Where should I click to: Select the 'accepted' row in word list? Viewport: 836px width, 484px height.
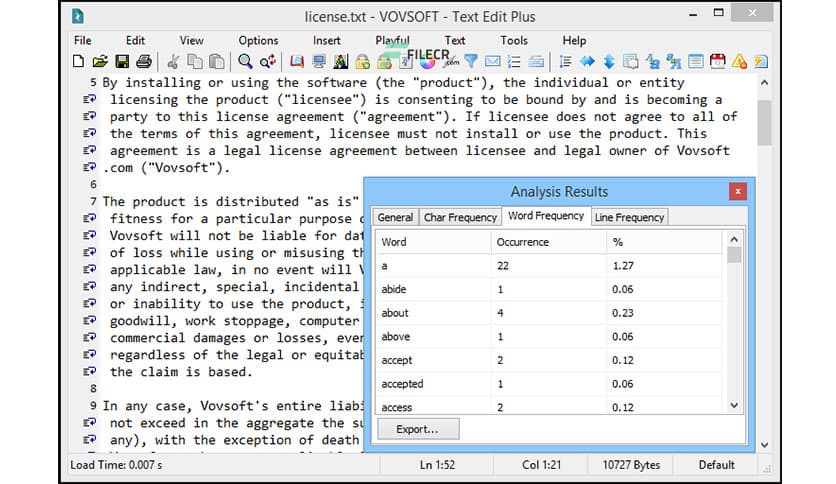pyautogui.click(x=549, y=384)
